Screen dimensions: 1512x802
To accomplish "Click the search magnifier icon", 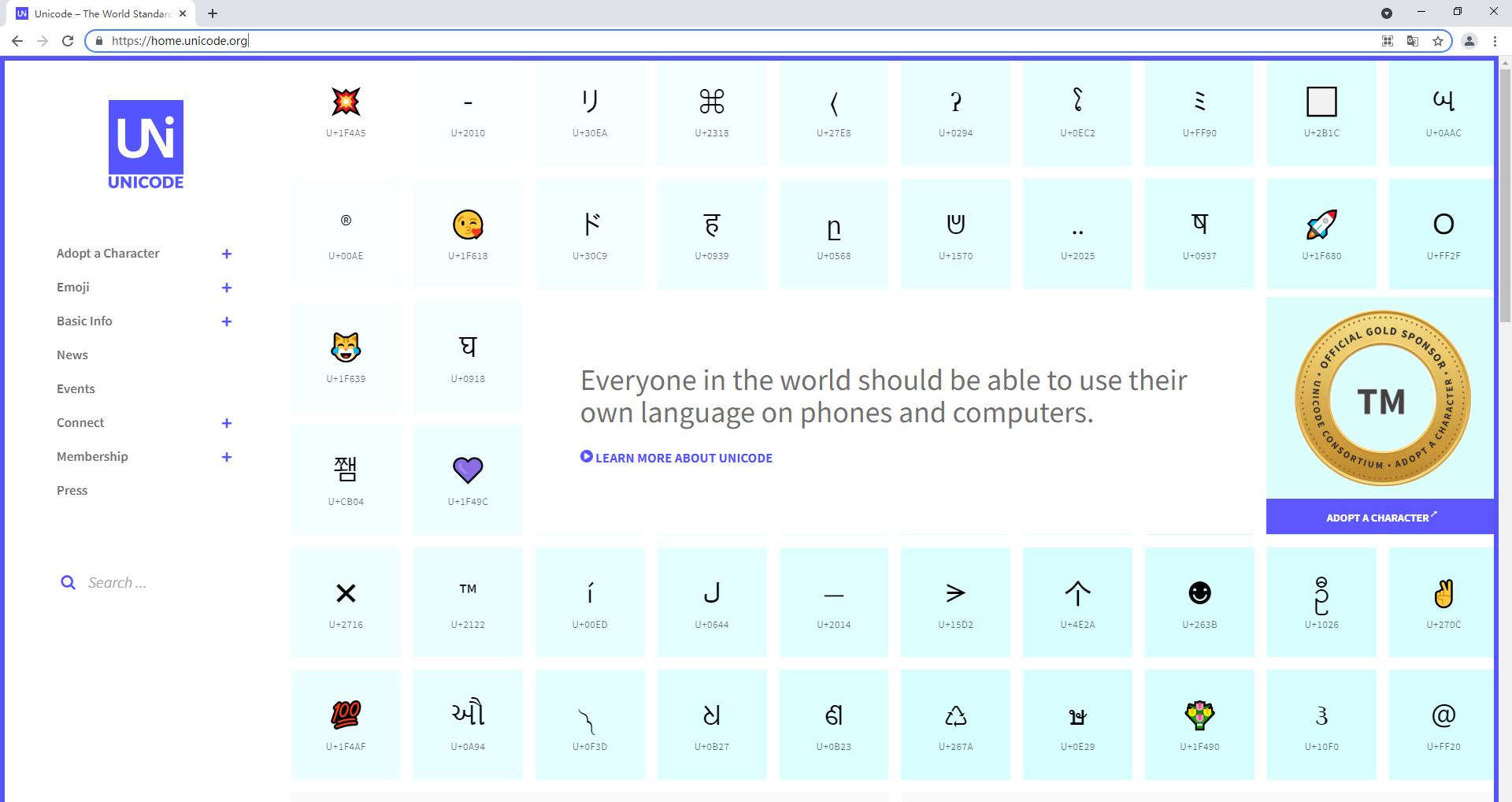I will click(x=69, y=582).
